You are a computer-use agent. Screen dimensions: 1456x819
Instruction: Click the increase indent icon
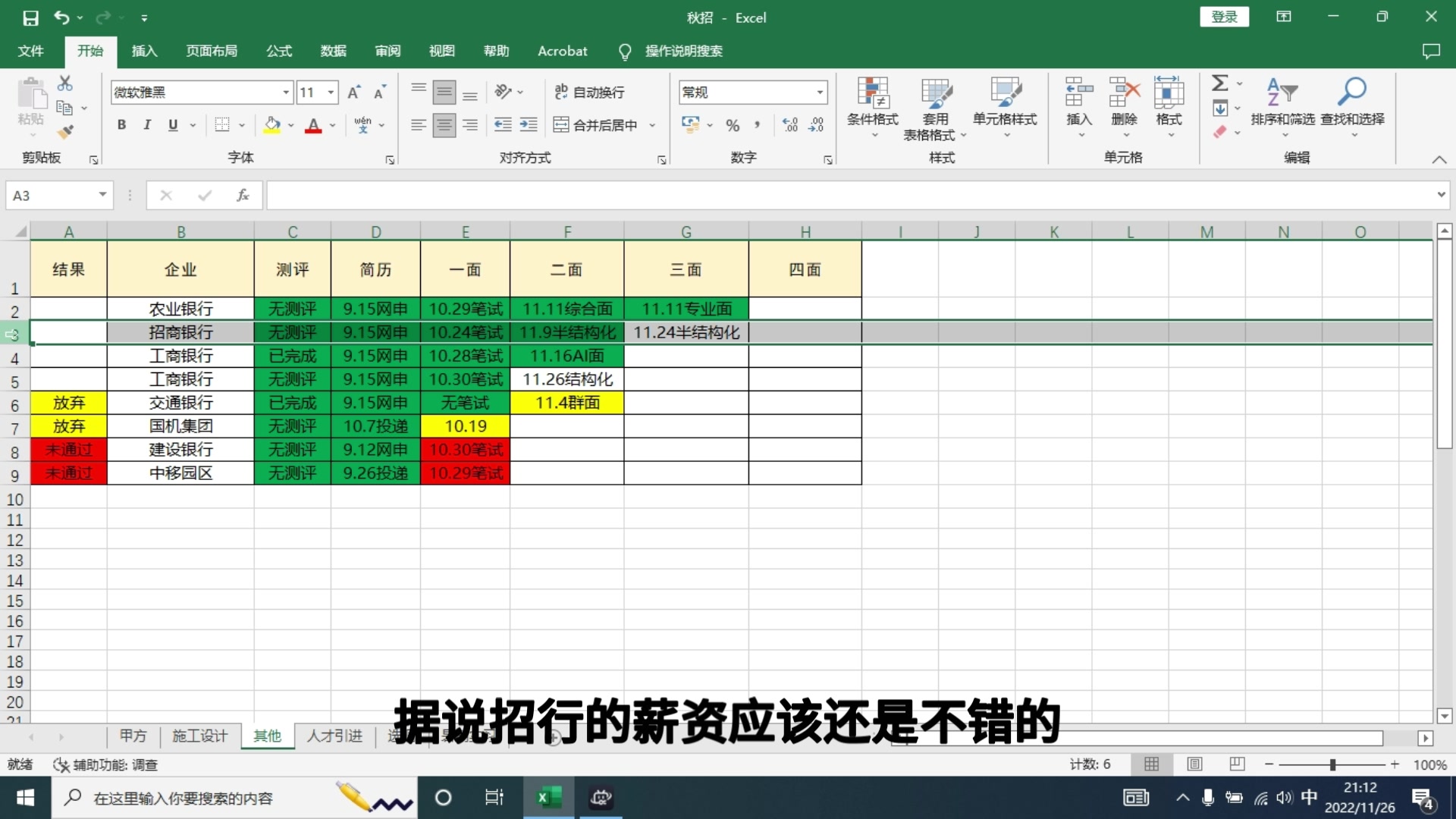pos(529,125)
